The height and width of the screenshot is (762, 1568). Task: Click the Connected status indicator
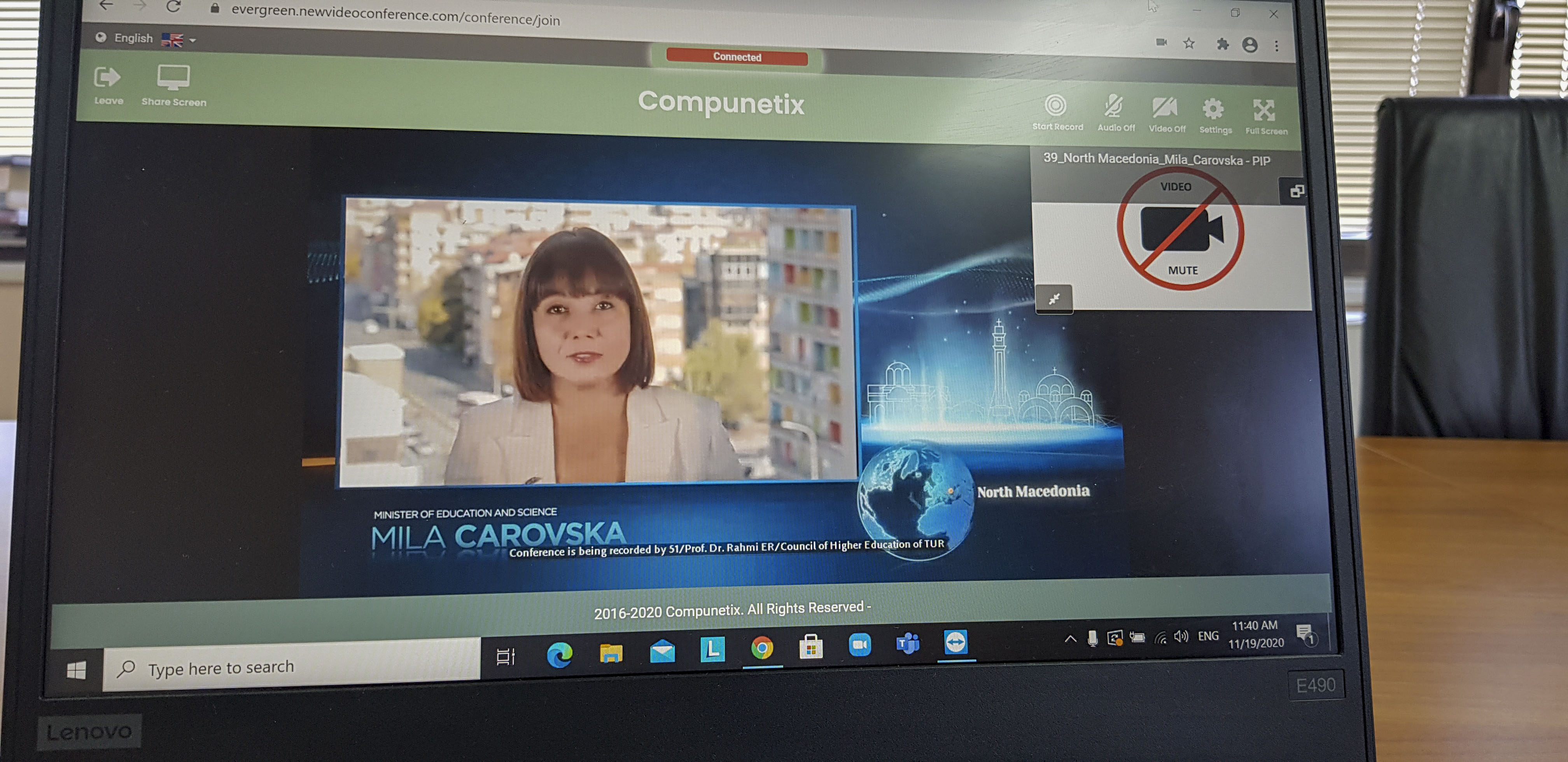(737, 57)
